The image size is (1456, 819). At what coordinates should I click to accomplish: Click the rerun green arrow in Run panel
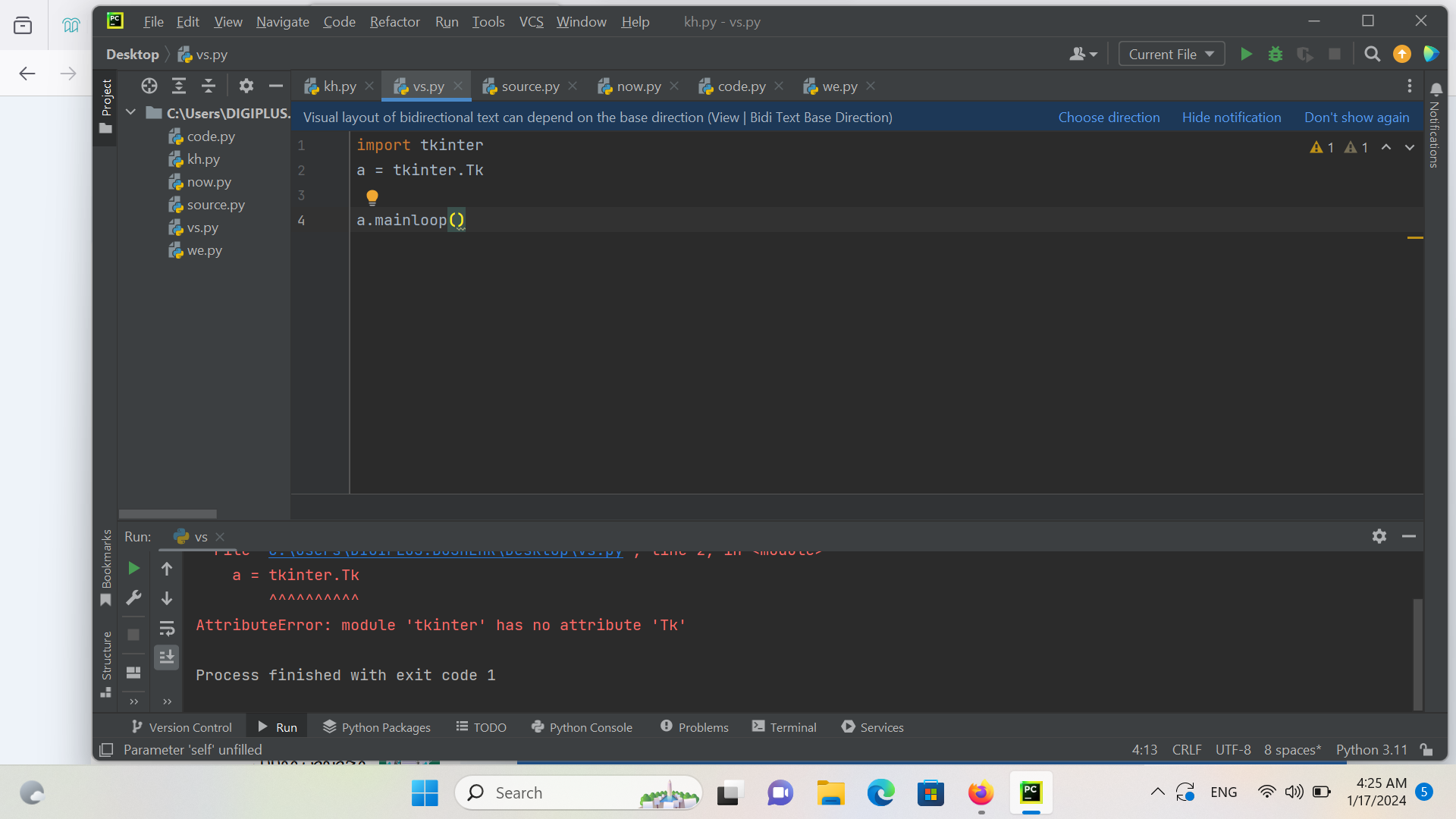point(133,568)
